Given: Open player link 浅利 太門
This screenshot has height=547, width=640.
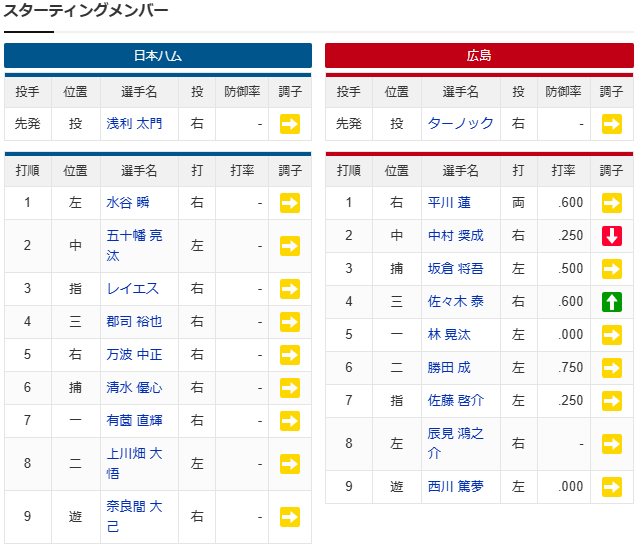Looking at the screenshot, I should point(134,124).
